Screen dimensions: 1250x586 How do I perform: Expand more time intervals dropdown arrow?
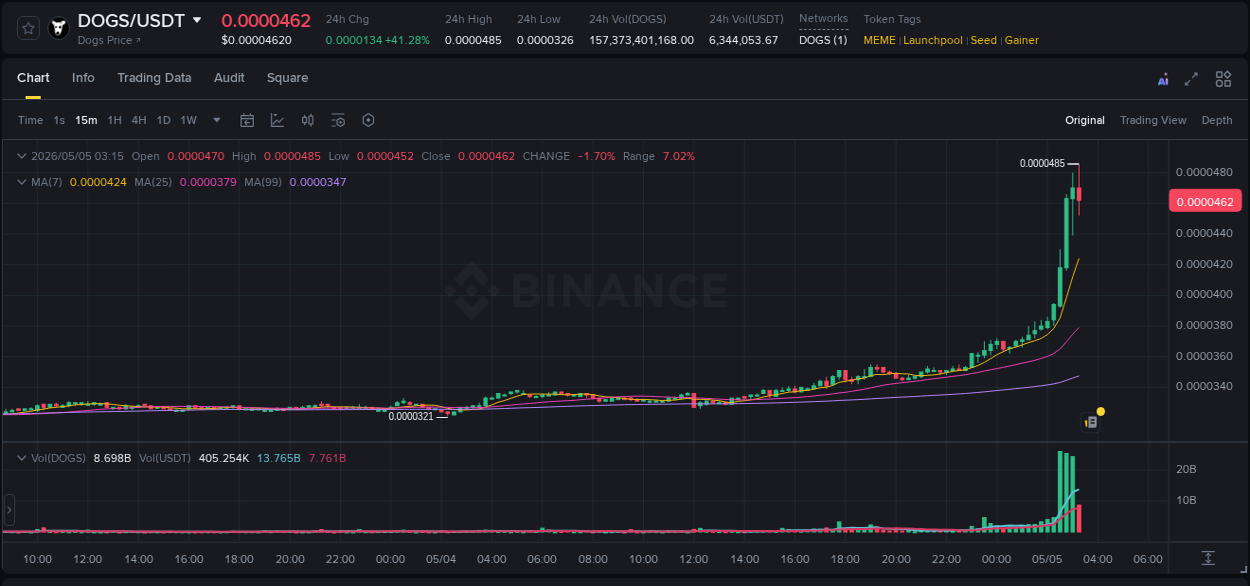click(217, 120)
